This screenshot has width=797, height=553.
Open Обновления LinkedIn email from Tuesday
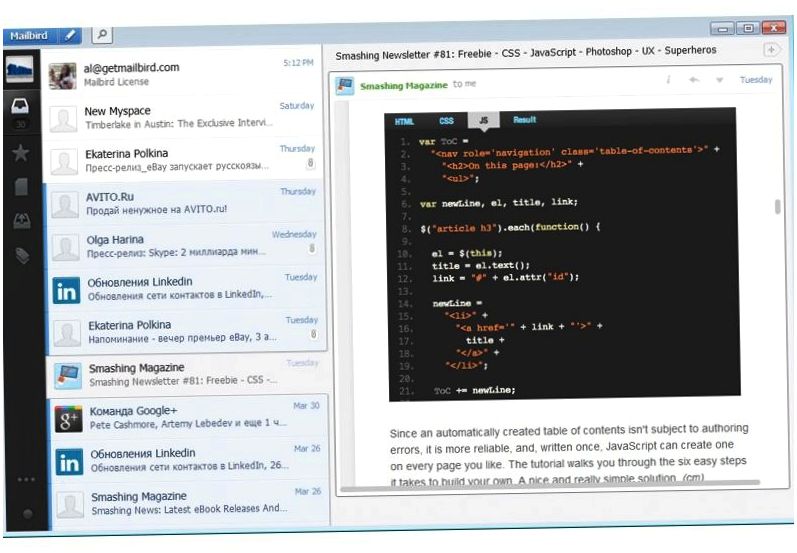[x=187, y=288]
